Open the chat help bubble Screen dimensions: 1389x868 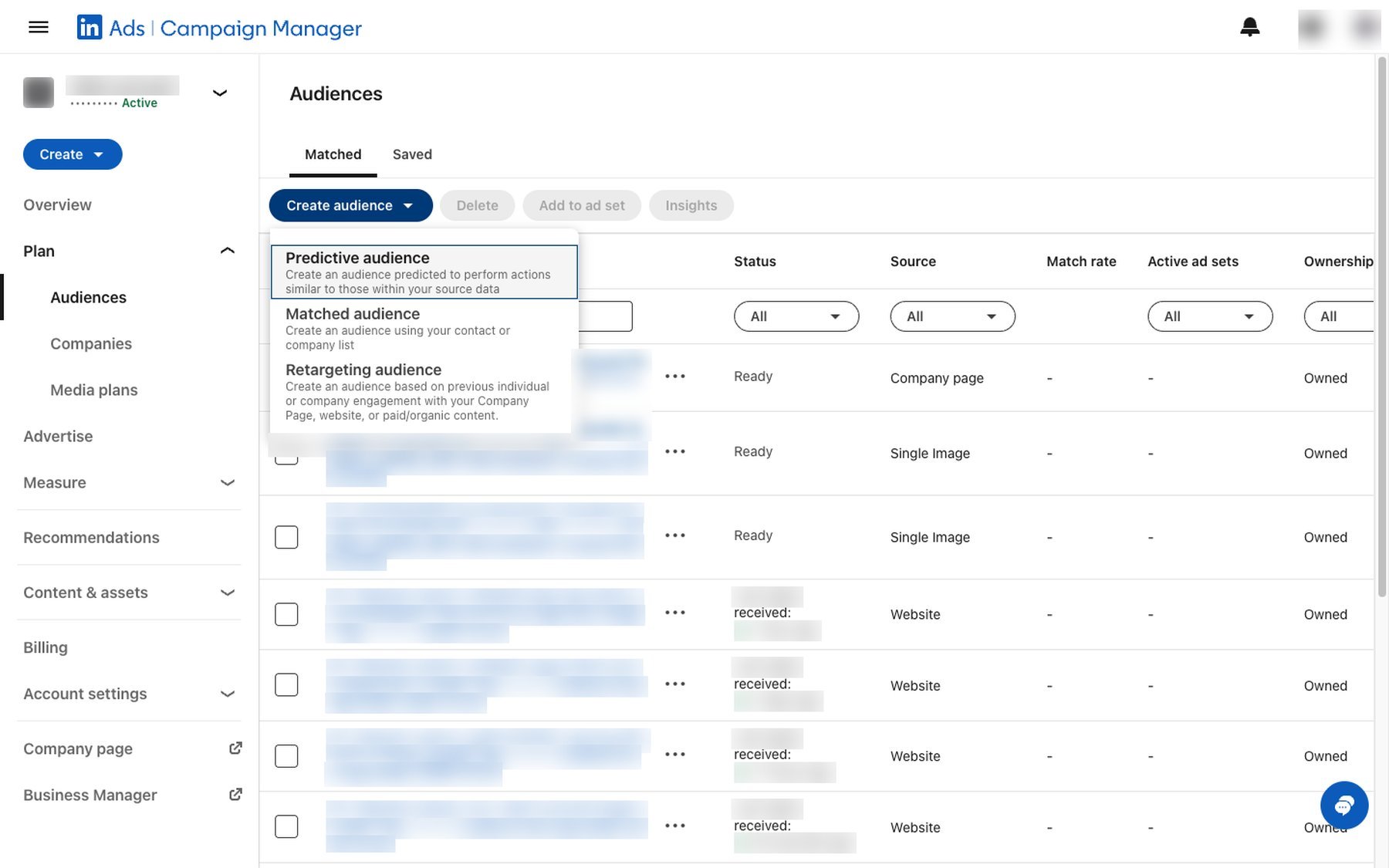1343,805
